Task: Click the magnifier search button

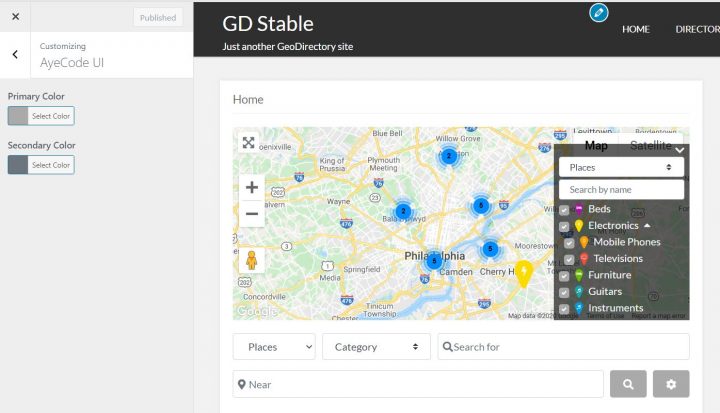Action: tap(628, 384)
